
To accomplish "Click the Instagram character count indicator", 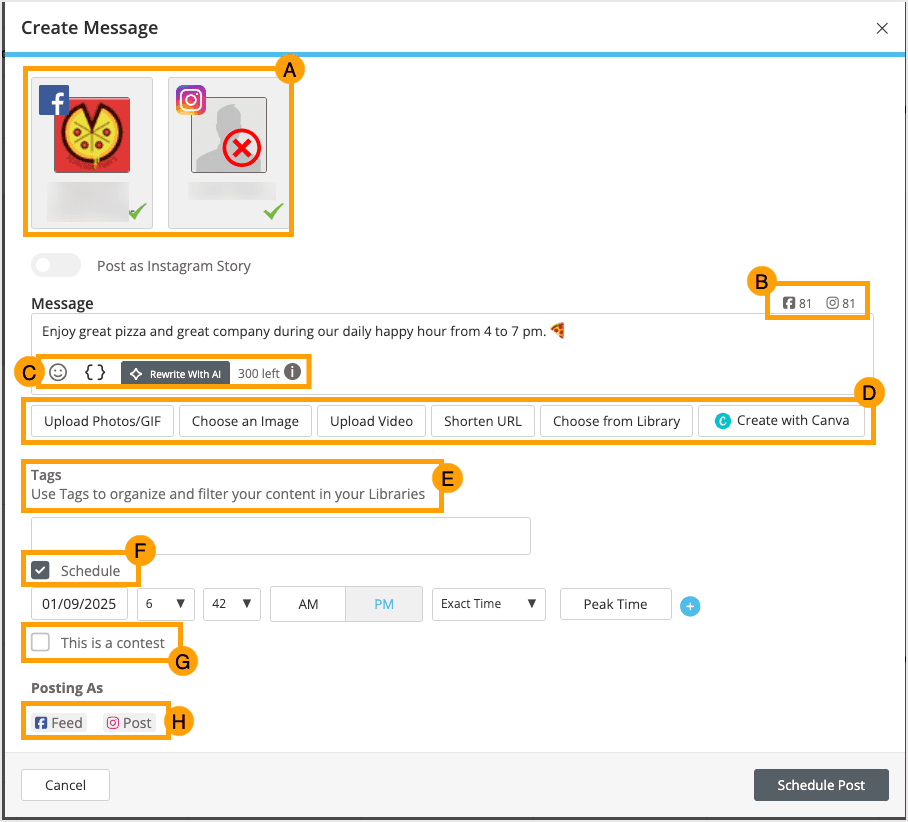I will point(843,302).
